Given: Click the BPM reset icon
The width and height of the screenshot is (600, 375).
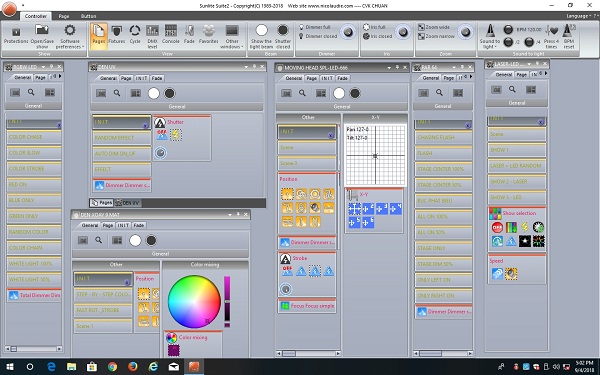Looking at the screenshot, I should pos(569,36).
